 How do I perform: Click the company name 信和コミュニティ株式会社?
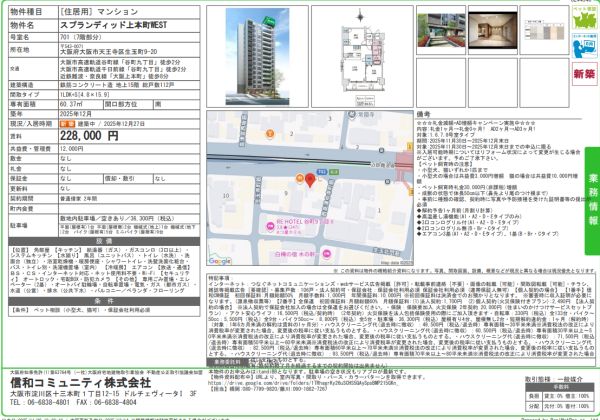click(81, 383)
